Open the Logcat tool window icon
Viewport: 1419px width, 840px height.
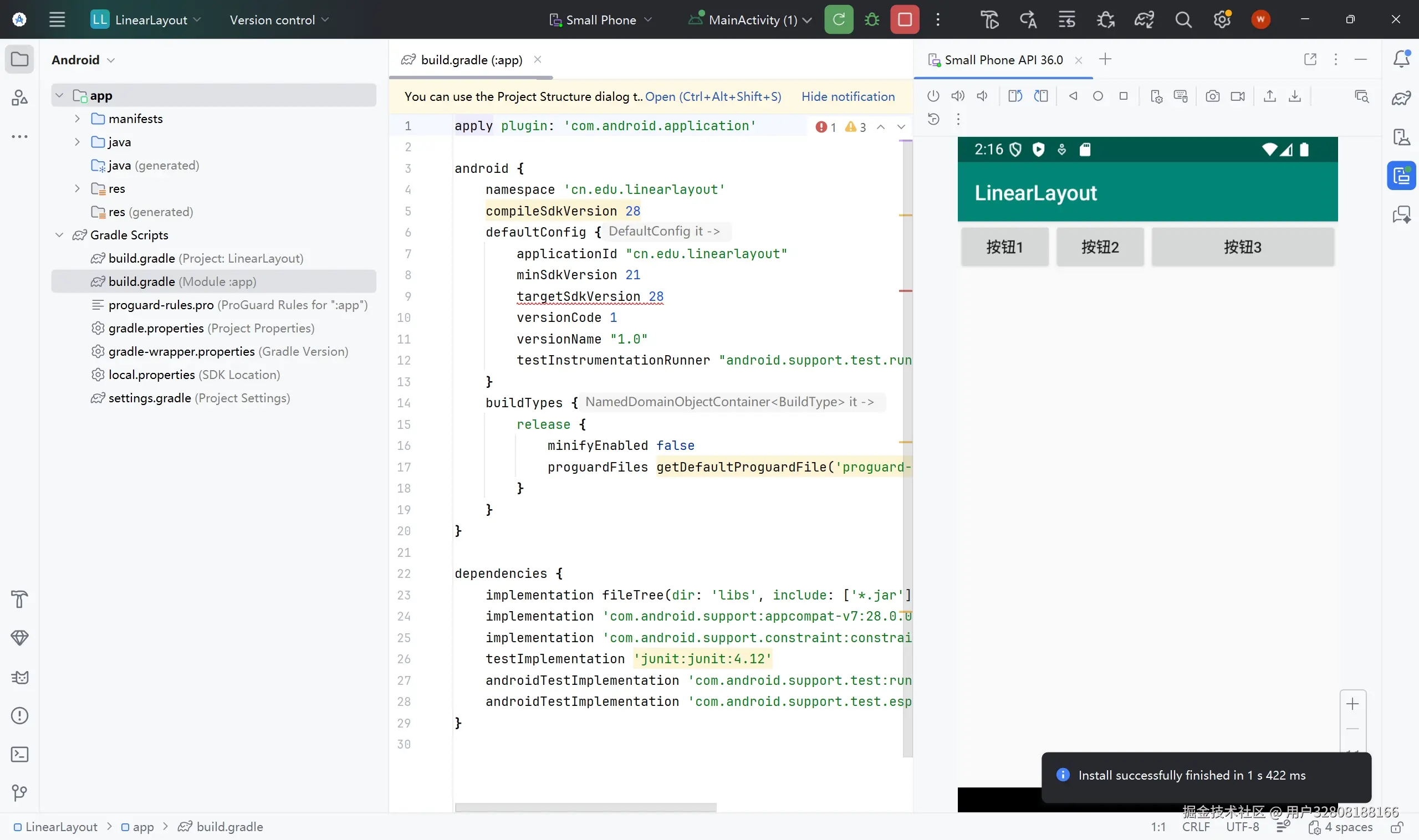[20, 677]
